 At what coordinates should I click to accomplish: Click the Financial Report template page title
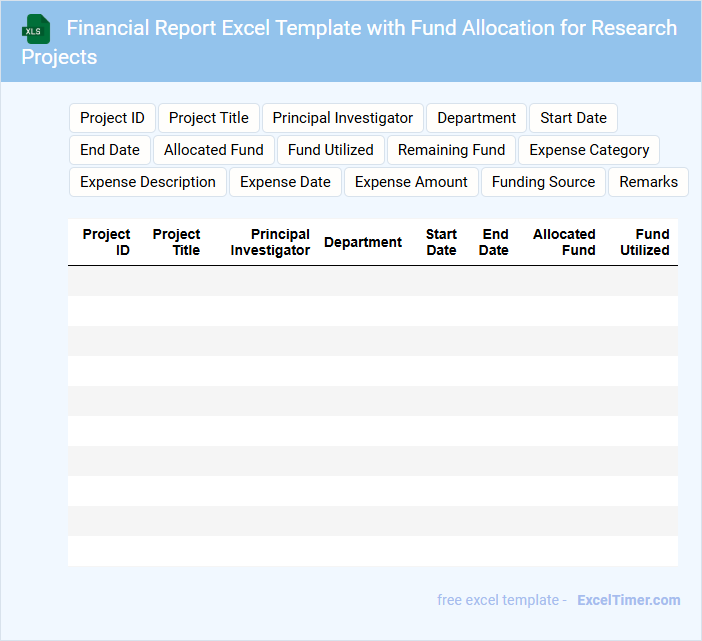click(349, 42)
